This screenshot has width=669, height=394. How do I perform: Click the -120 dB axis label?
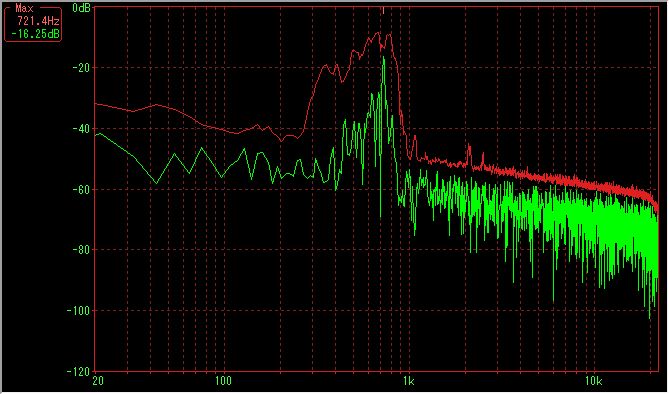(78, 371)
